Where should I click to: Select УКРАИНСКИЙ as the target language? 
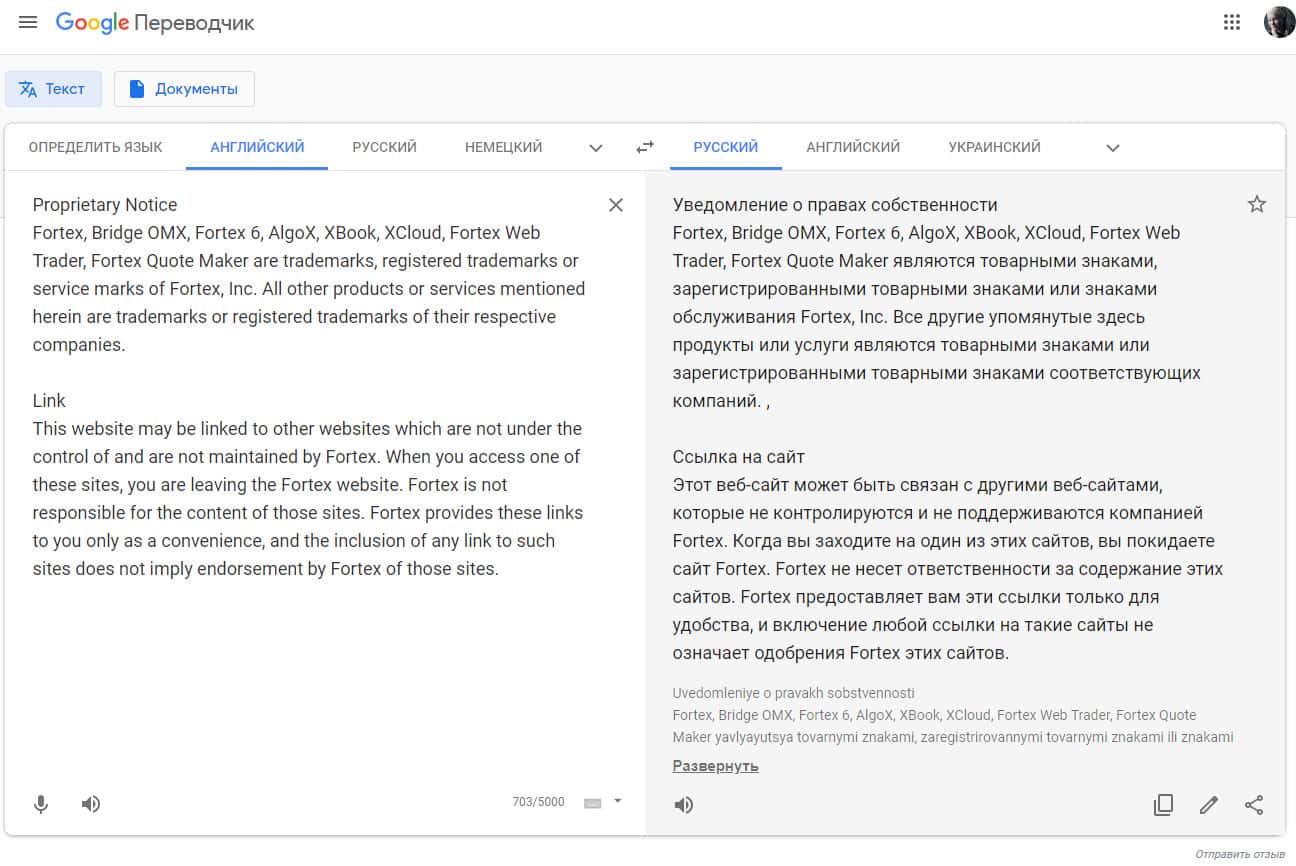(x=994, y=147)
